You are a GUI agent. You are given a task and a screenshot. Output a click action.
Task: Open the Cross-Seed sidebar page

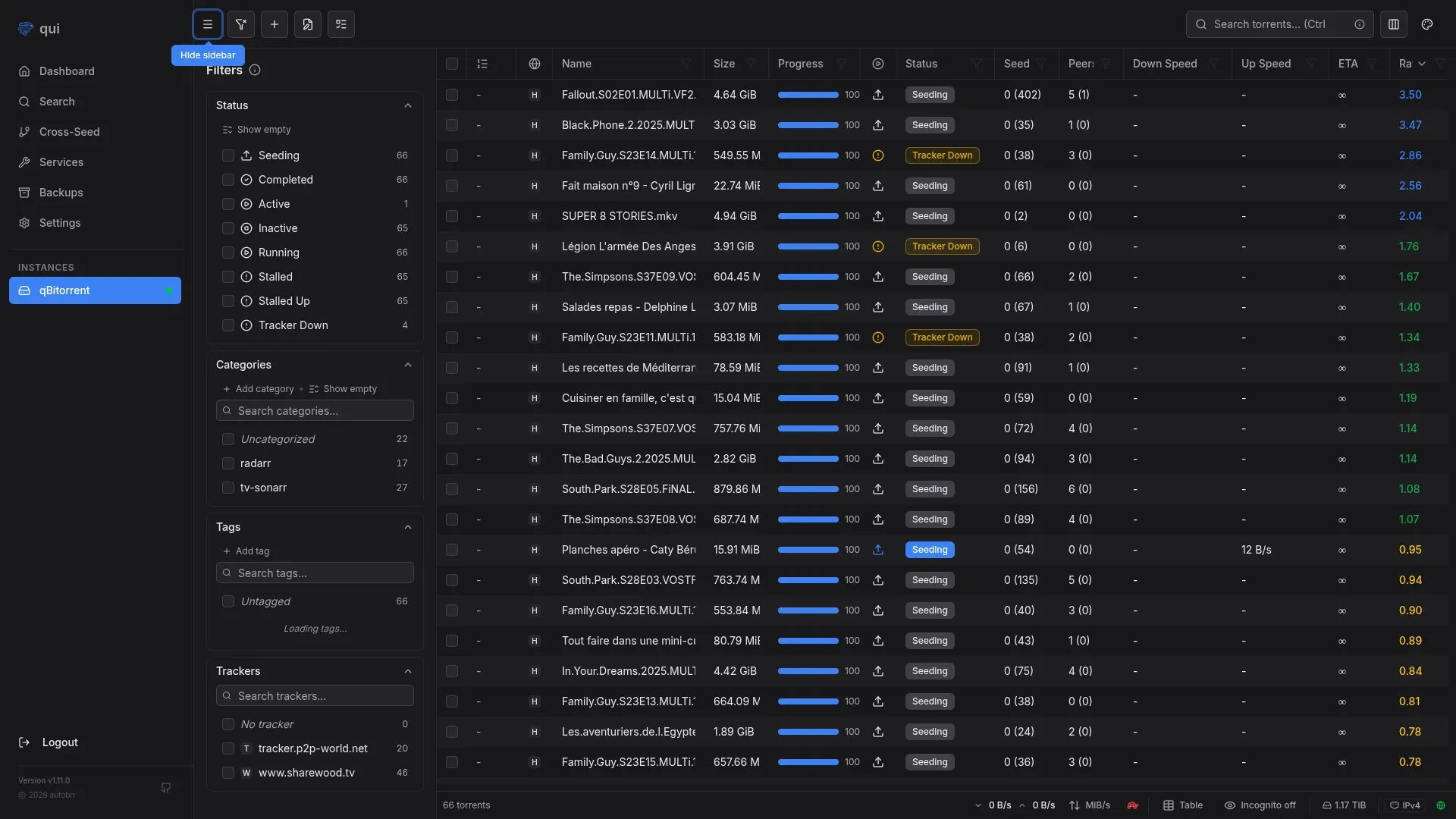pyautogui.click(x=69, y=132)
